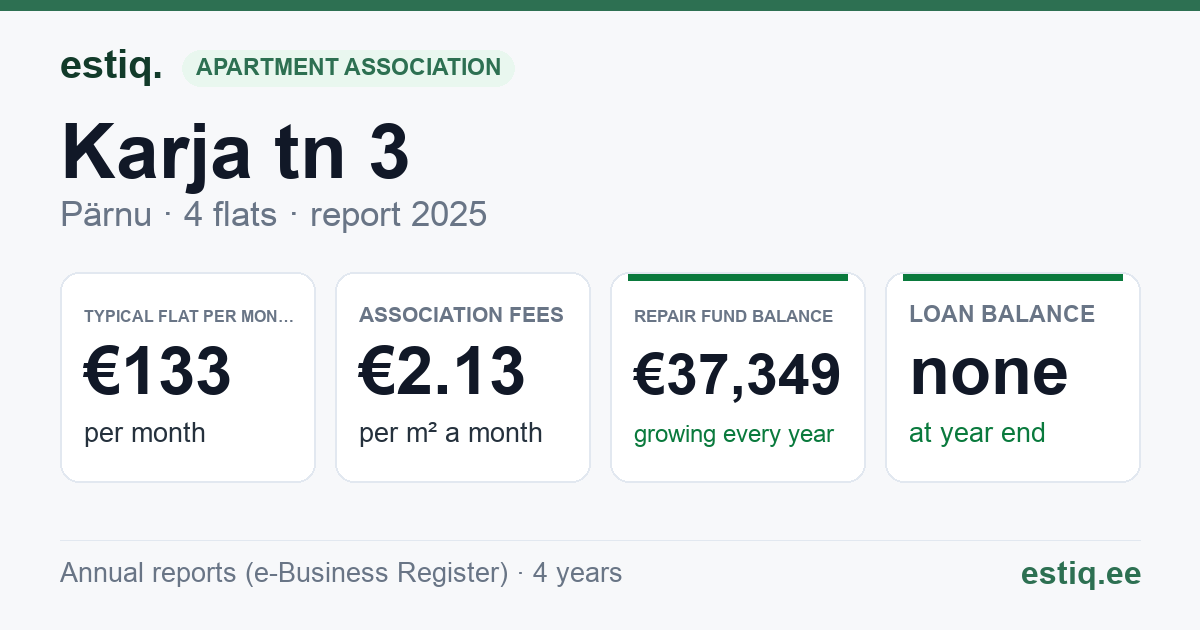Click the €37,349 value
1200x630 pixels.
738,375
